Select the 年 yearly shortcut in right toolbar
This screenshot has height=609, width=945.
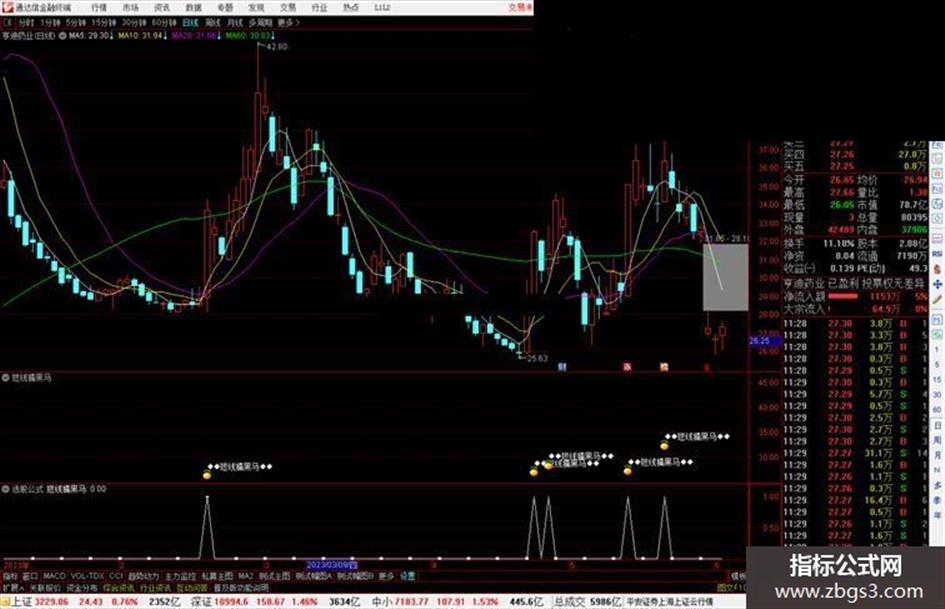(937, 515)
